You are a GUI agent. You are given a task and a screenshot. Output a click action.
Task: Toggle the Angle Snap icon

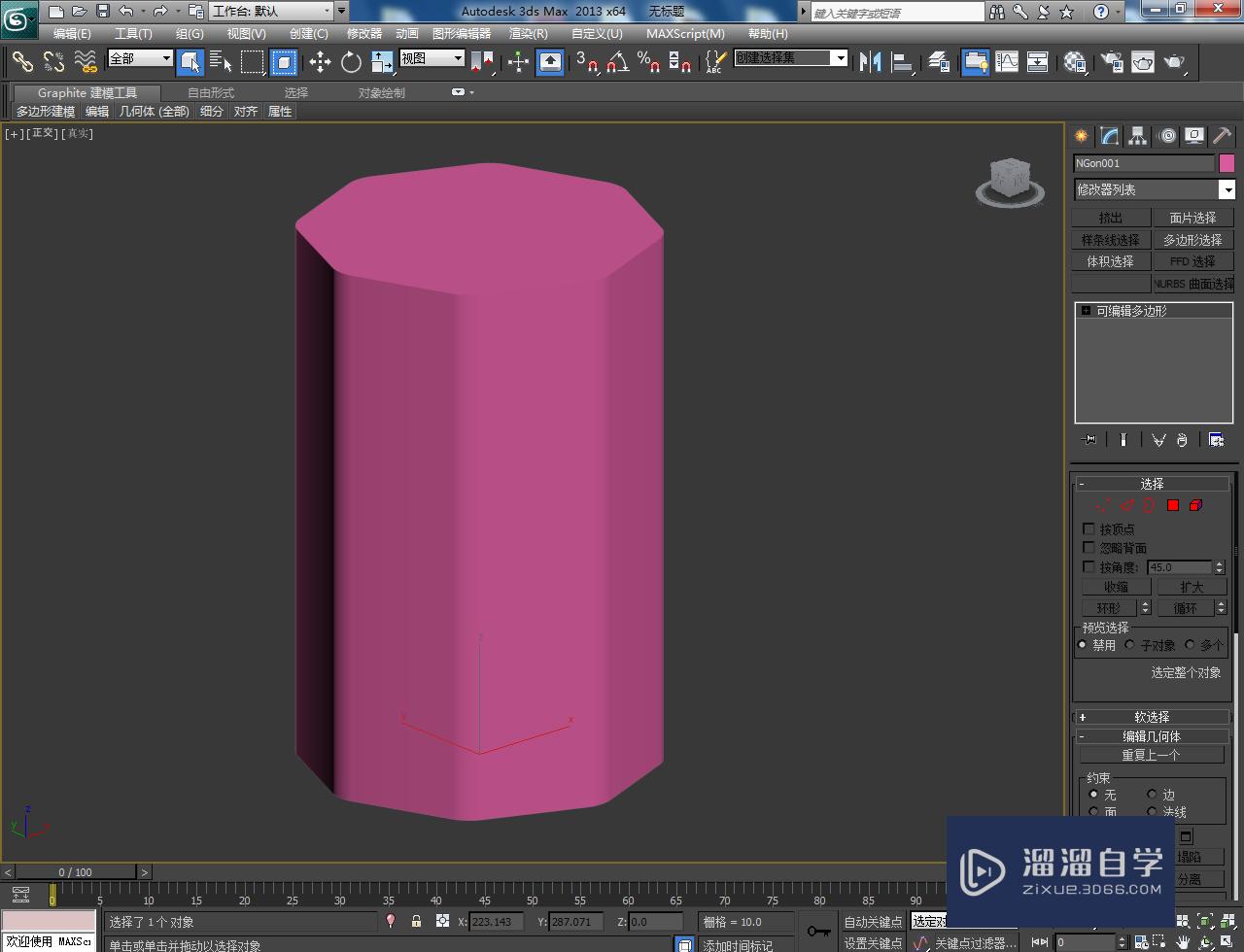pos(618,62)
